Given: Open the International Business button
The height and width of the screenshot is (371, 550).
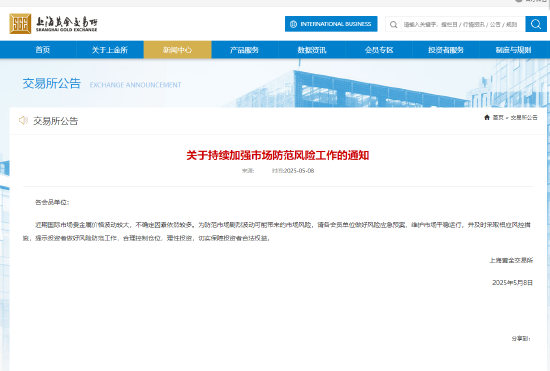Looking at the screenshot, I should 331,24.
